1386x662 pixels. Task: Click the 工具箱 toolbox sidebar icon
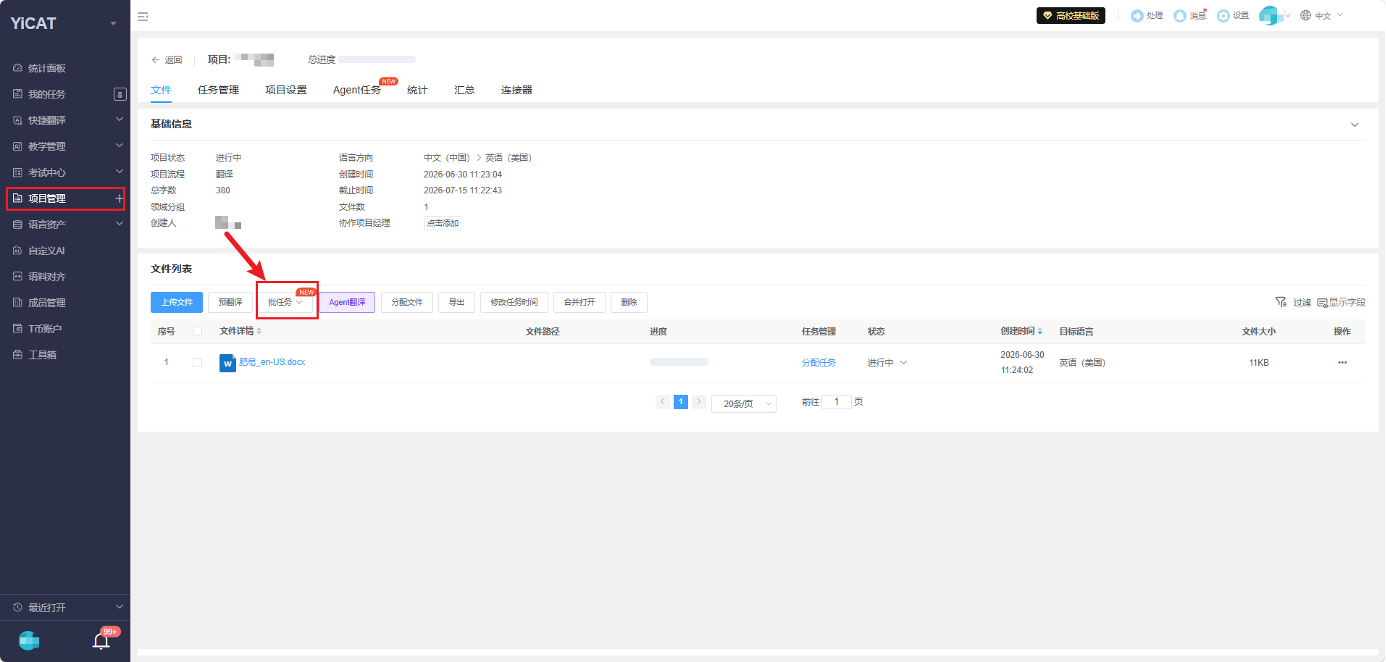[17, 354]
